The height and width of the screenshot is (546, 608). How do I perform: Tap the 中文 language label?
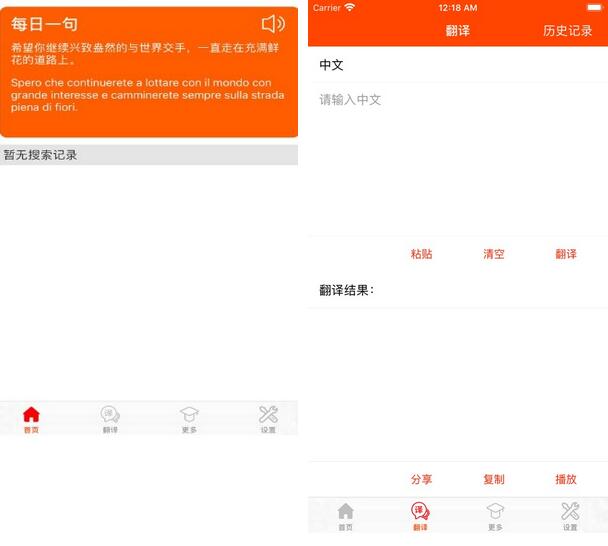(332, 65)
